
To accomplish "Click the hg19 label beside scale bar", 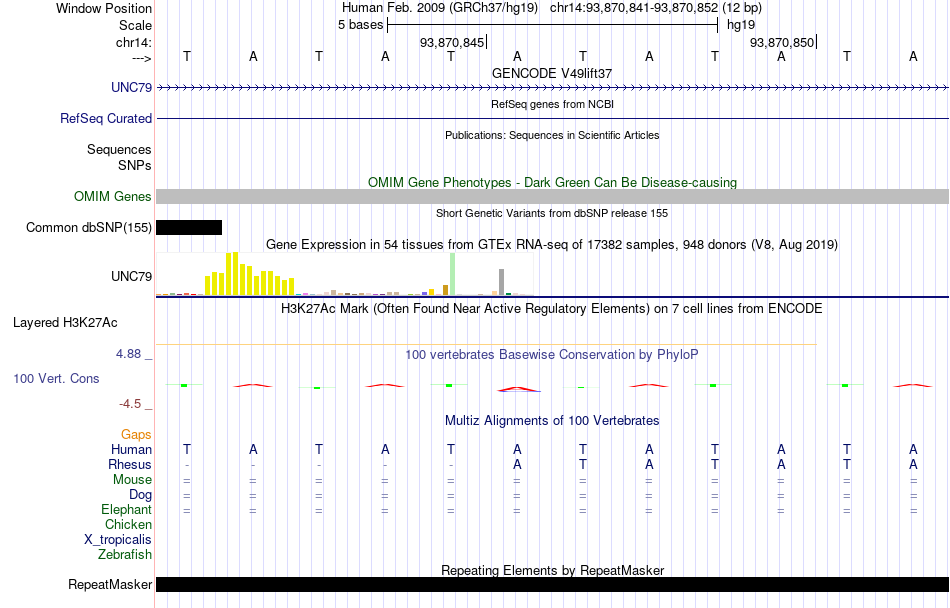I will tap(741, 25).
